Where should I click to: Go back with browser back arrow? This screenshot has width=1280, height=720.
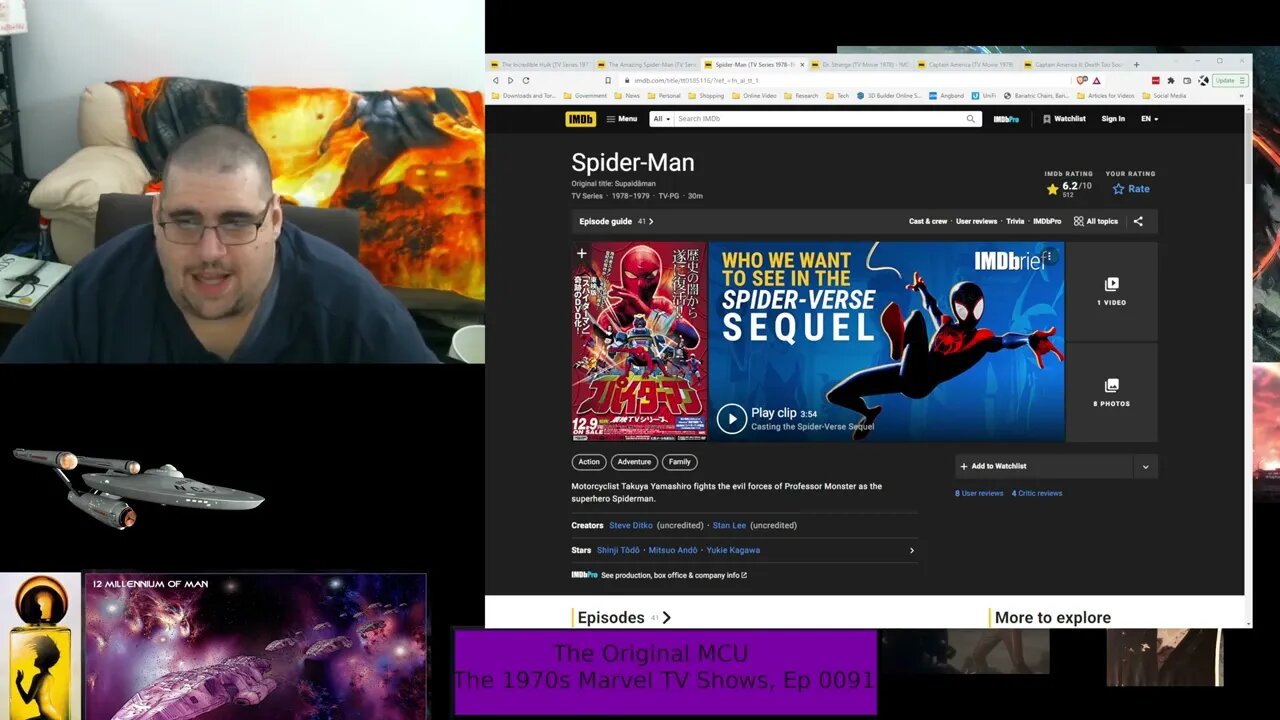pos(495,80)
